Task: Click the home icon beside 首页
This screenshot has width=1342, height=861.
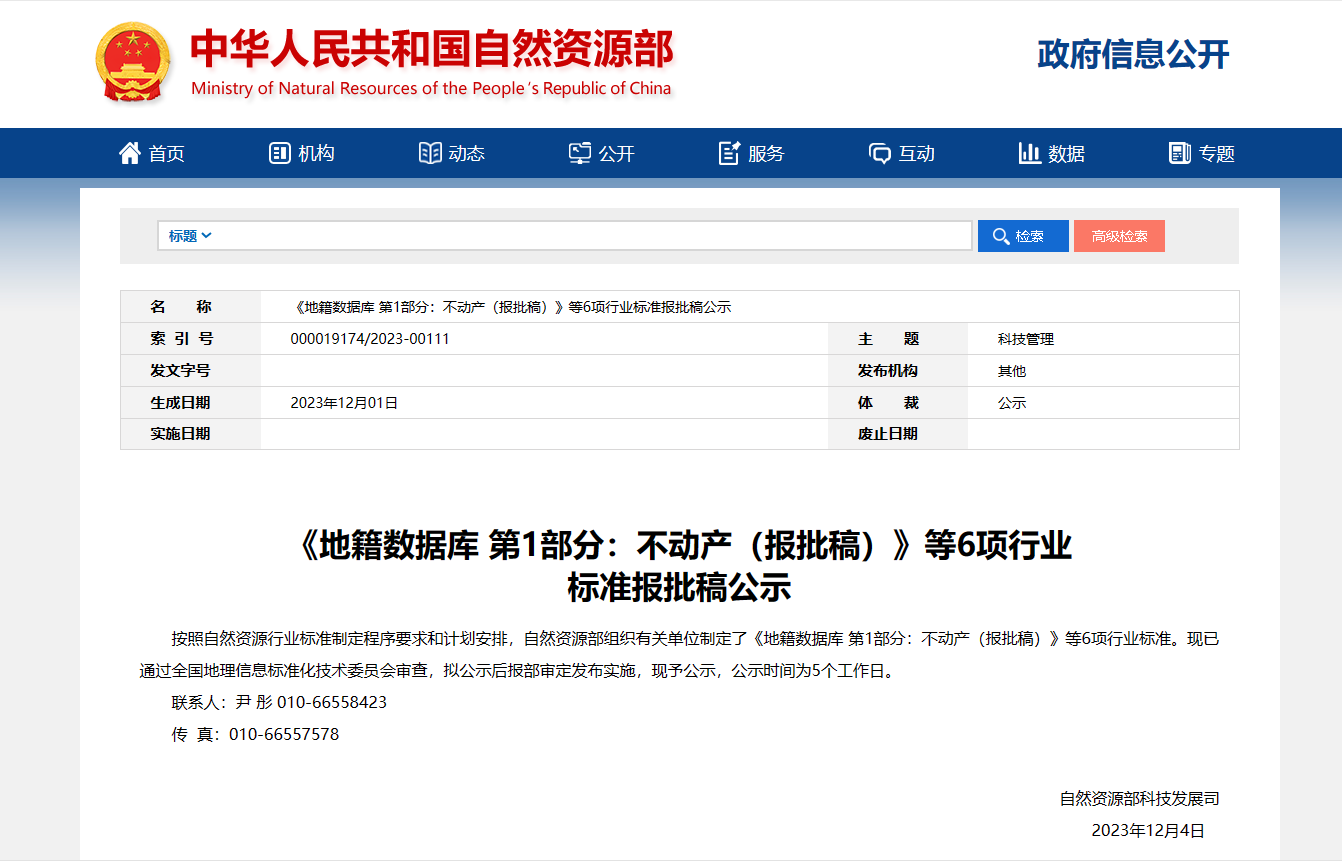Action: [128, 152]
